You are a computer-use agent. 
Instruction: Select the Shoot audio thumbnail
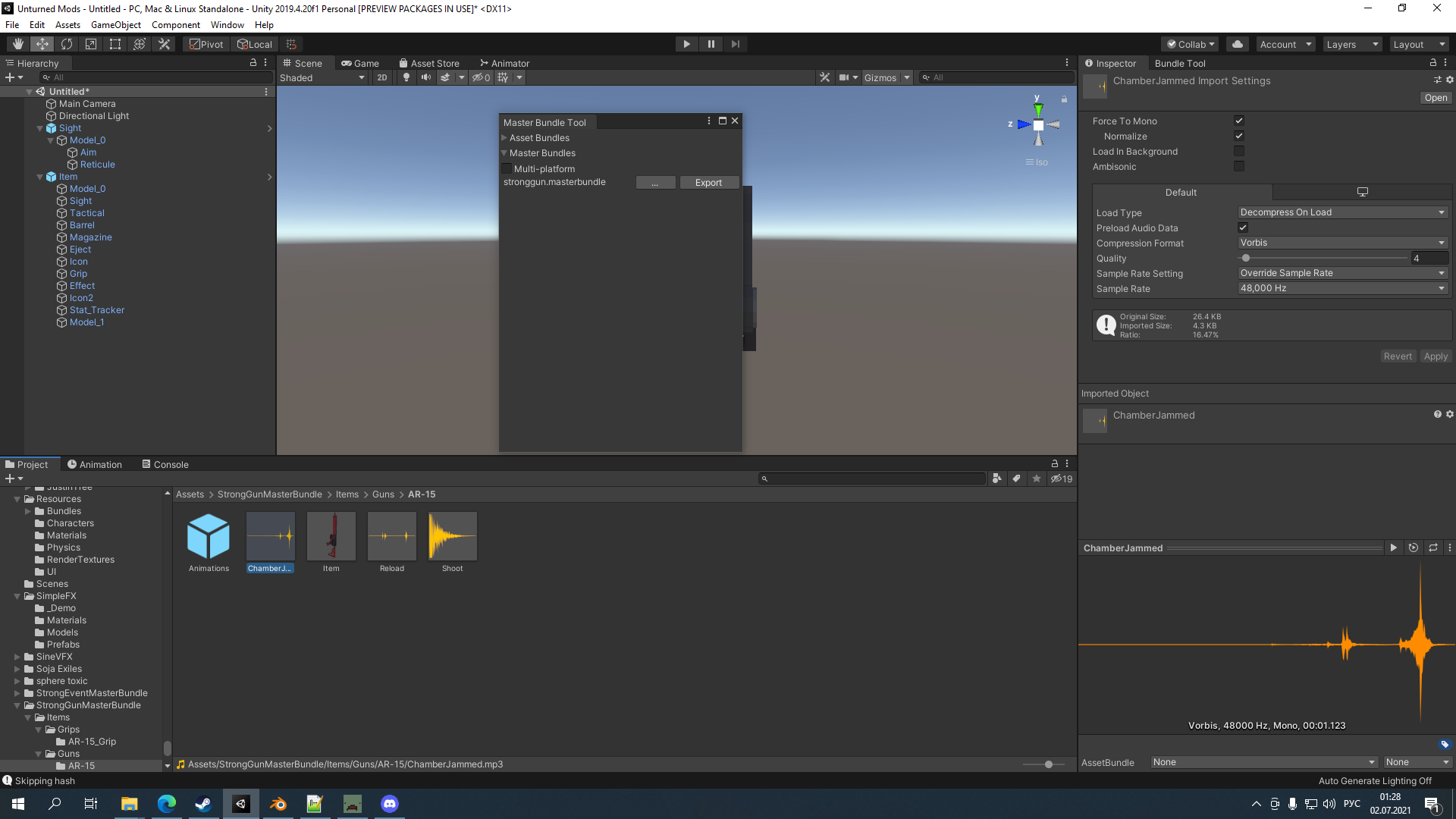(x=452, y=536)
